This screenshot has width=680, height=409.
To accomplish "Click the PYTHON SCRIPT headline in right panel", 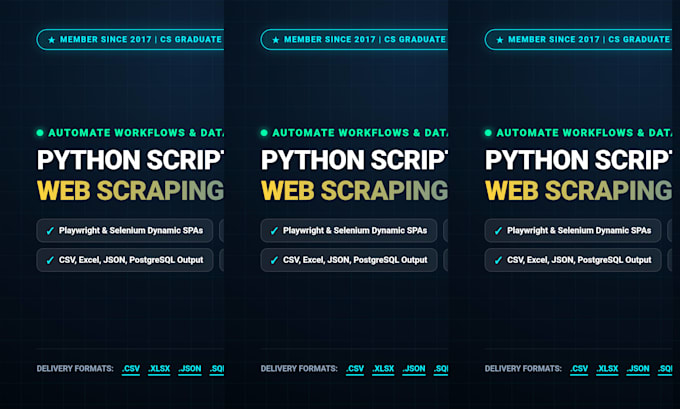I will click(x=579, y=160).
